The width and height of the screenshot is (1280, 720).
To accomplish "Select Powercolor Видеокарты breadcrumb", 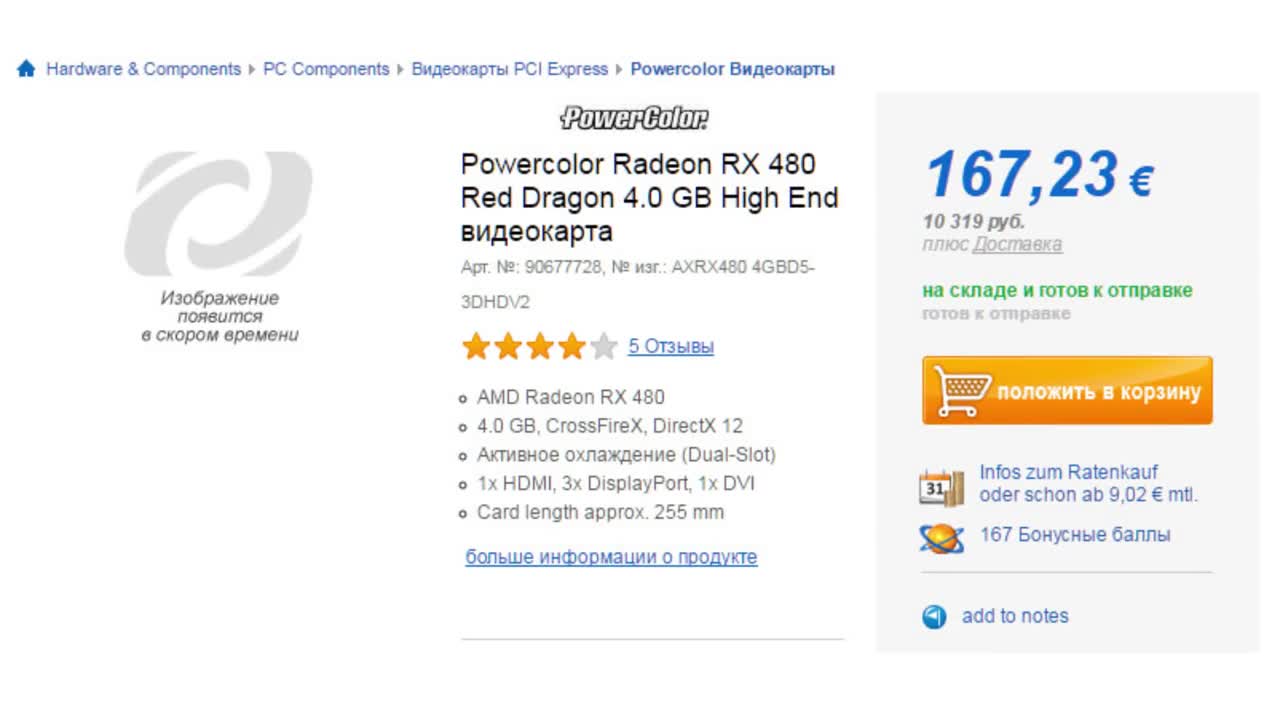I will (733, 69).
